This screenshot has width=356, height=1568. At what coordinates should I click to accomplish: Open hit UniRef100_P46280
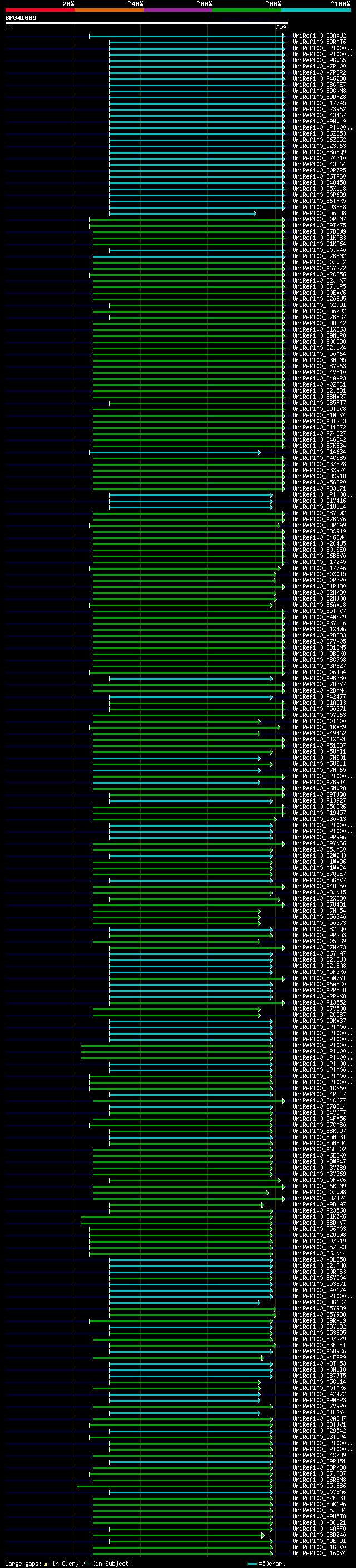pos(319,78)
